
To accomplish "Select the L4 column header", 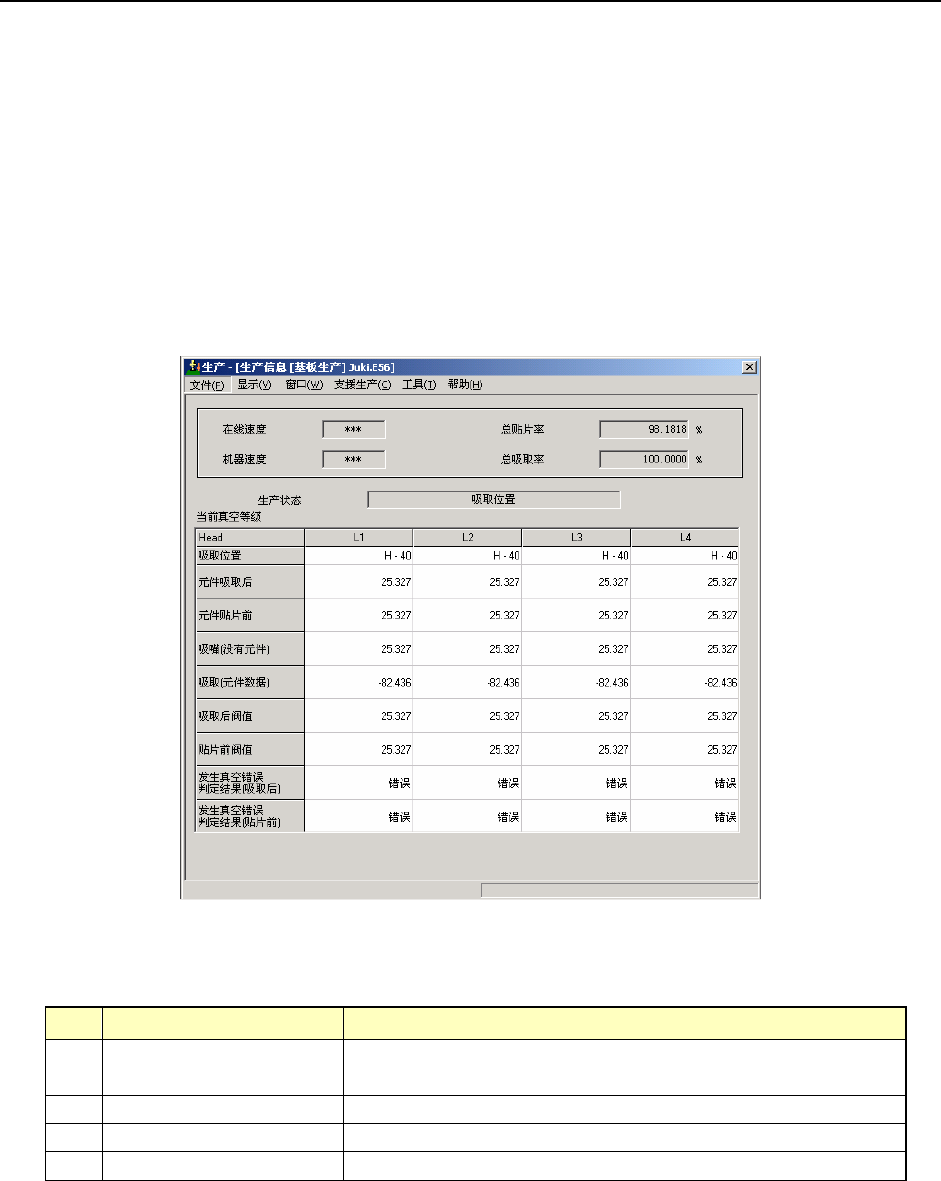I will [x=685, y=537].
